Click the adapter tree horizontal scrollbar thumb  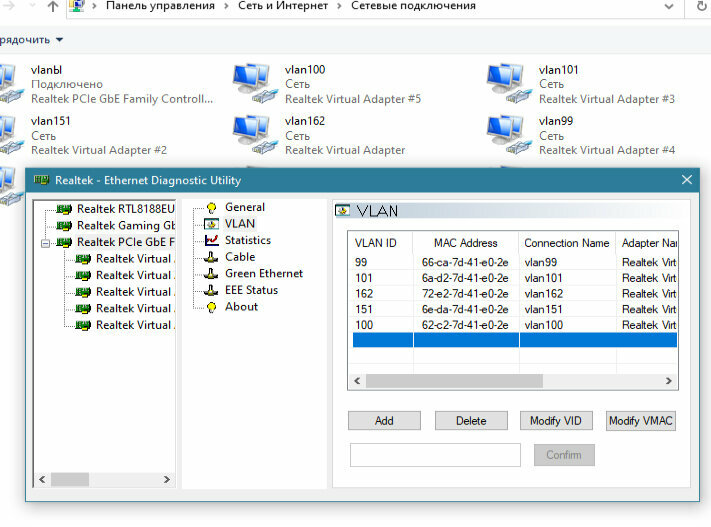(70, 479)
